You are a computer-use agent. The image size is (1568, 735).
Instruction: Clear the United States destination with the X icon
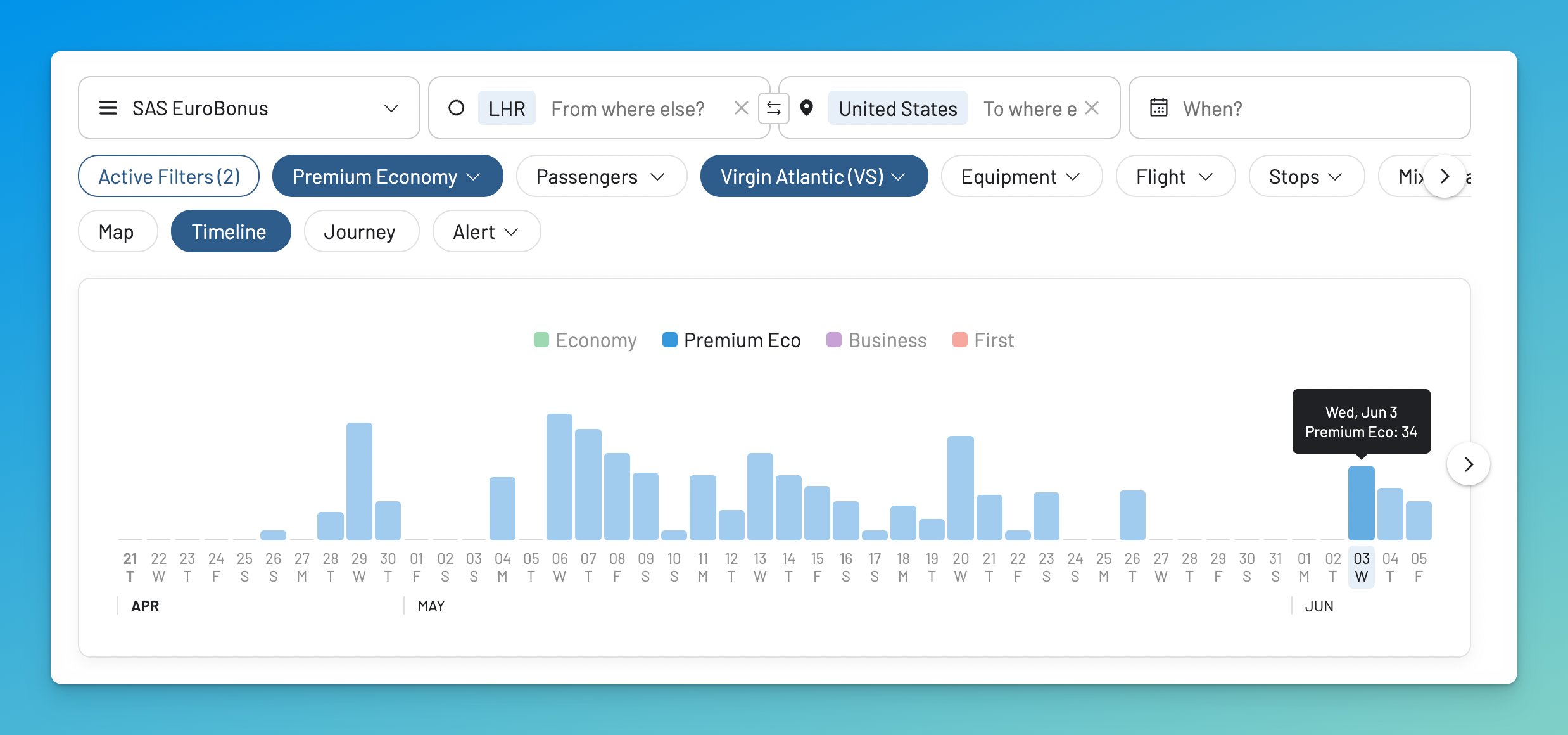pyautogui.click(x=1092, y=108)
